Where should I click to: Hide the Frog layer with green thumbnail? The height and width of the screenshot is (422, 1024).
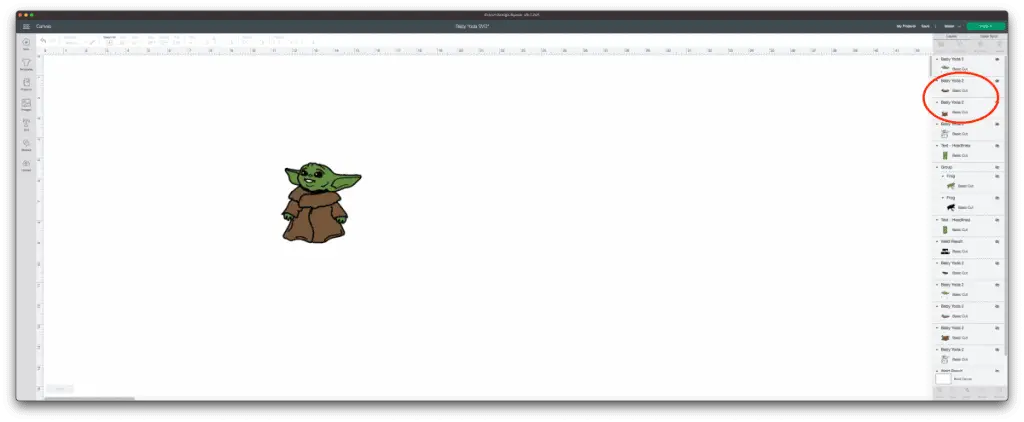[x=997, y=176]
